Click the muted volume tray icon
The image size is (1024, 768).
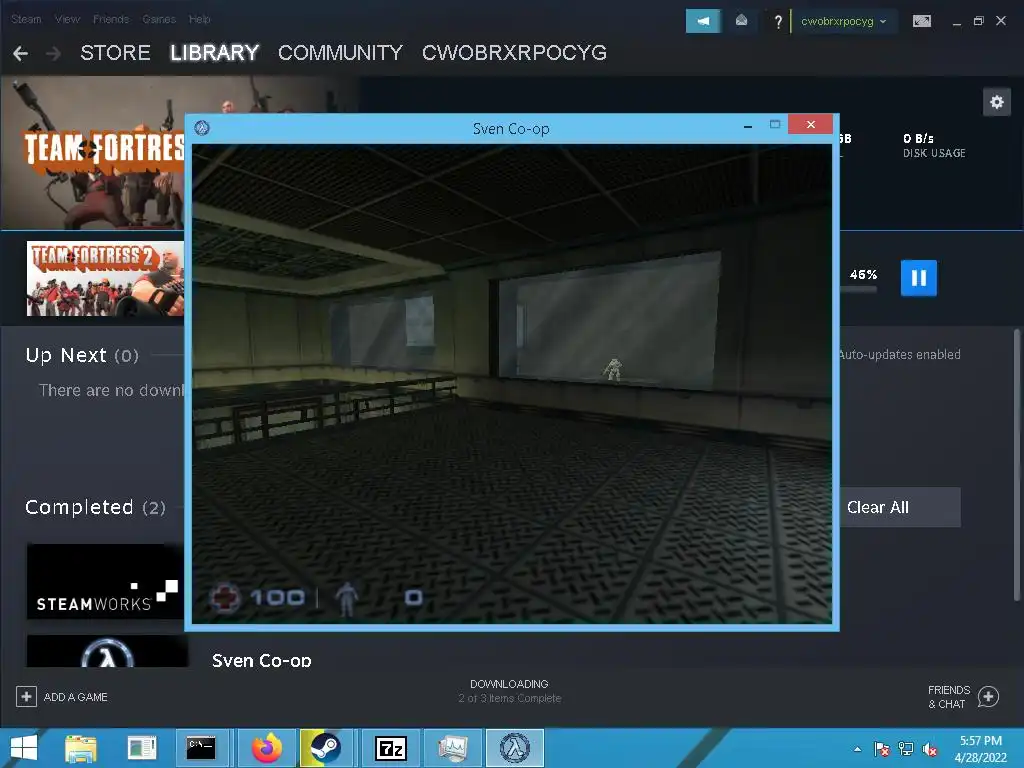click(930, 749)
